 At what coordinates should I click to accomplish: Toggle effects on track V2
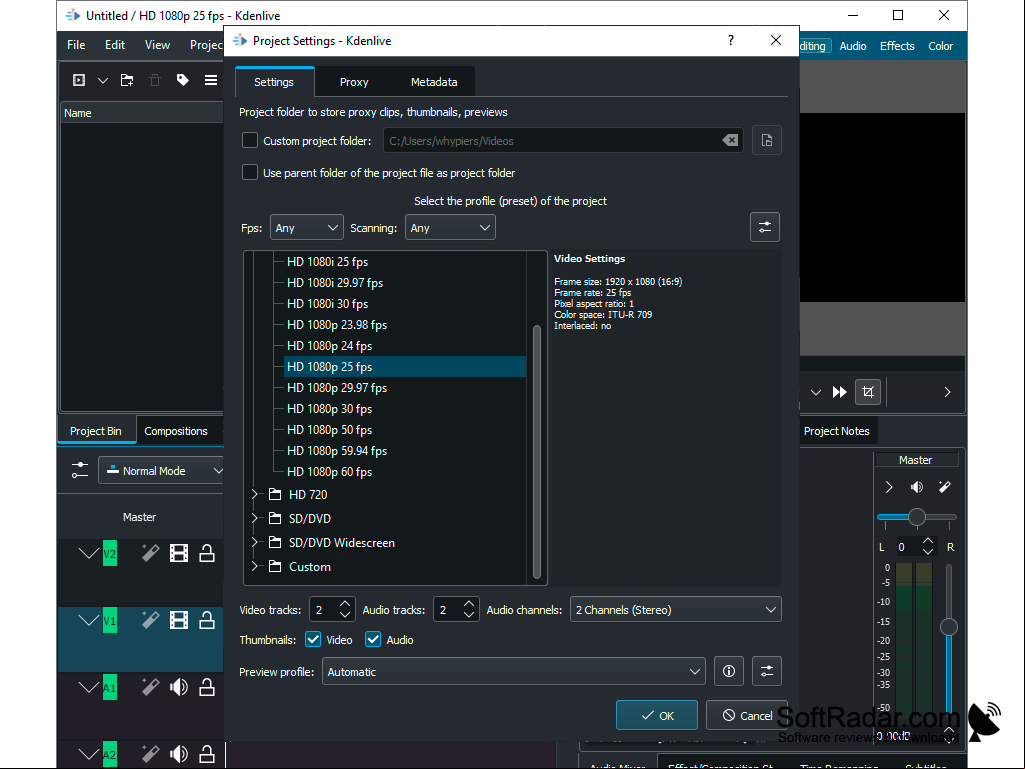pos(150,553)
